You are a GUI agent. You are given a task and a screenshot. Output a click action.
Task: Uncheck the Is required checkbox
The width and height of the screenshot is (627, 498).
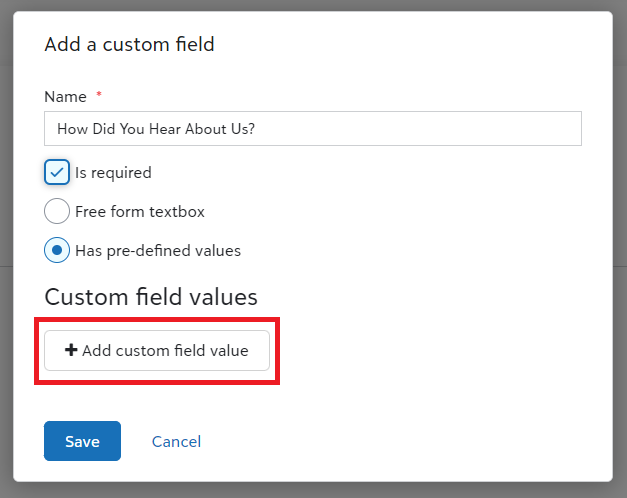(x=57, y=172)
